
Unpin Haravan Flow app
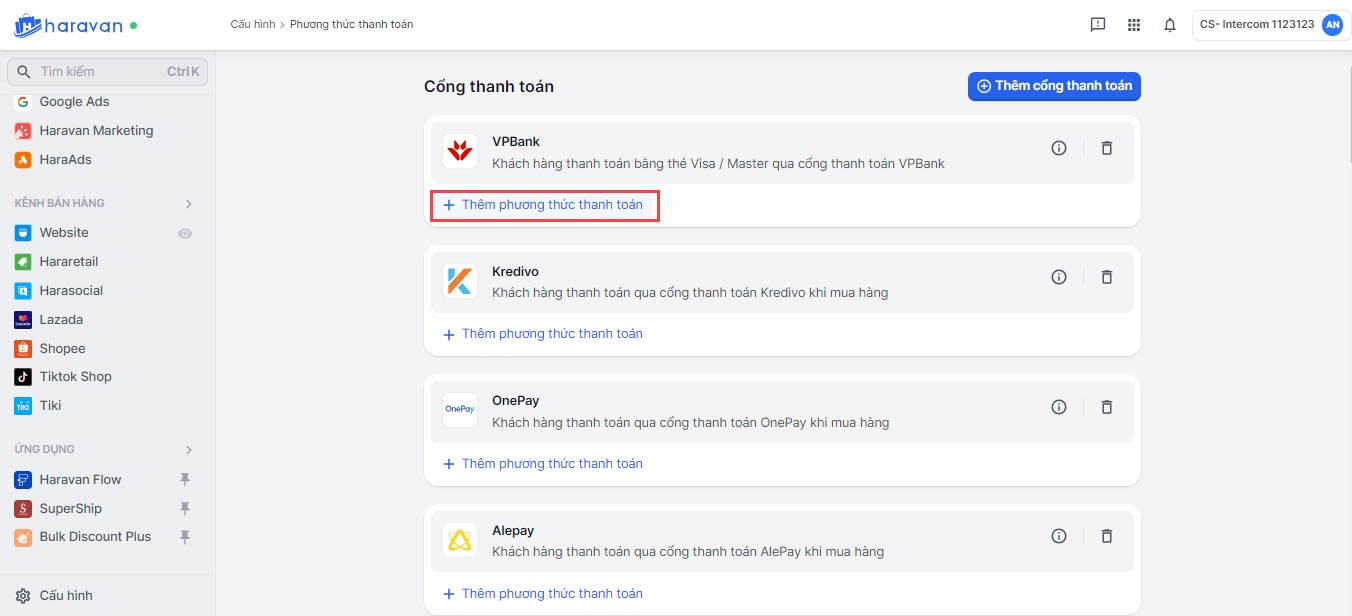tap(185, 480)
